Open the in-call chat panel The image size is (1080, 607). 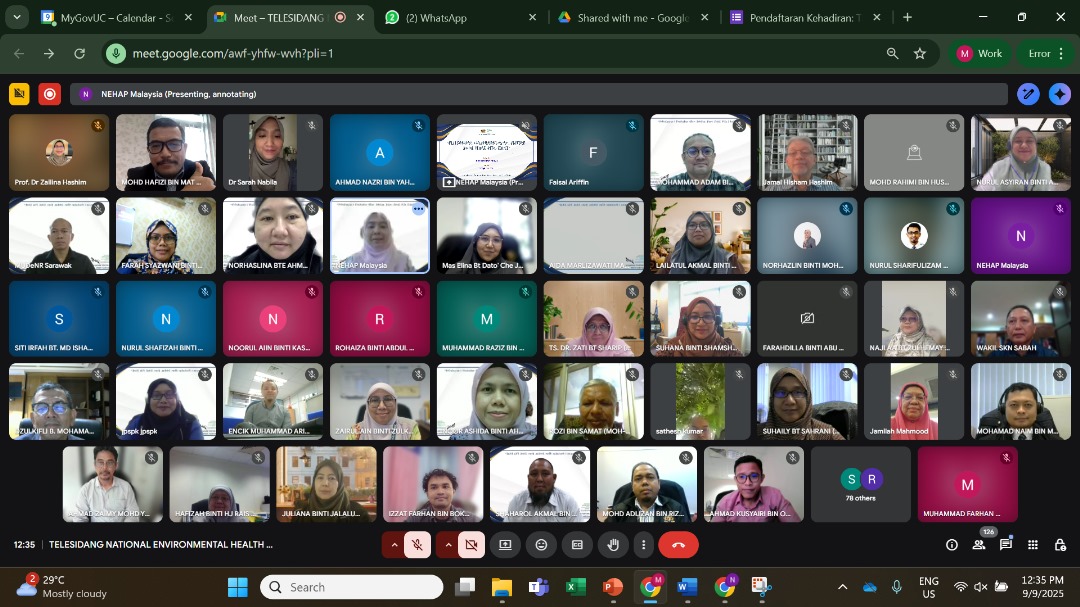click(1006, 545)
